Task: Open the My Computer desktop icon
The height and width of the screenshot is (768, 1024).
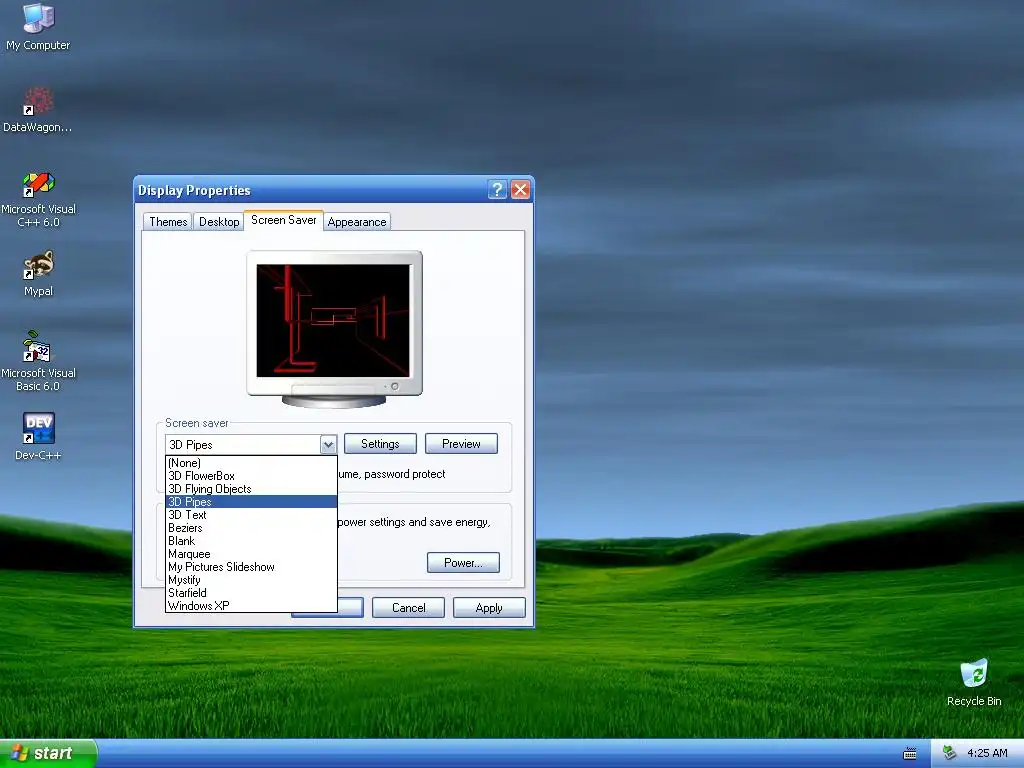Action: (38, 26)
